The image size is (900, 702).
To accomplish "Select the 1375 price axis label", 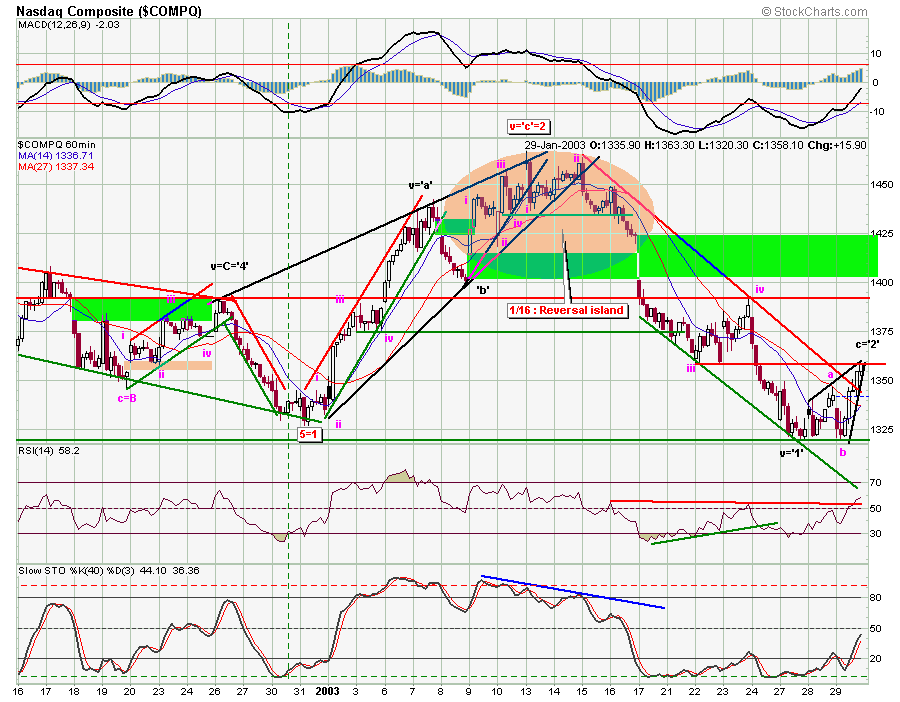I will pyautogui.click(x=882, y=332).
